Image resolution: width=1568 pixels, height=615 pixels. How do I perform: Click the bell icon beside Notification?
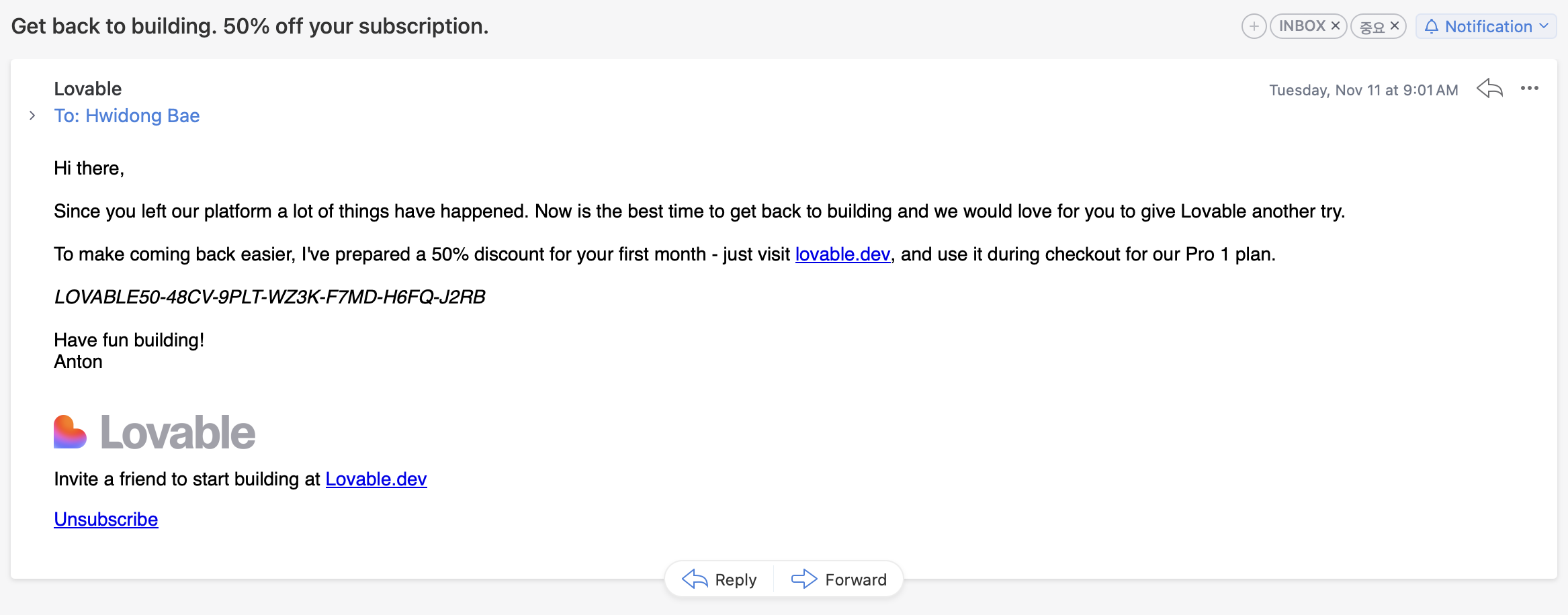[1432, 26]
